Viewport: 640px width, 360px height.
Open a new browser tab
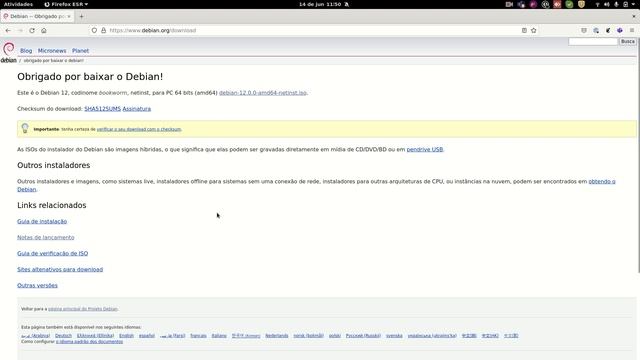click(81, 16)
